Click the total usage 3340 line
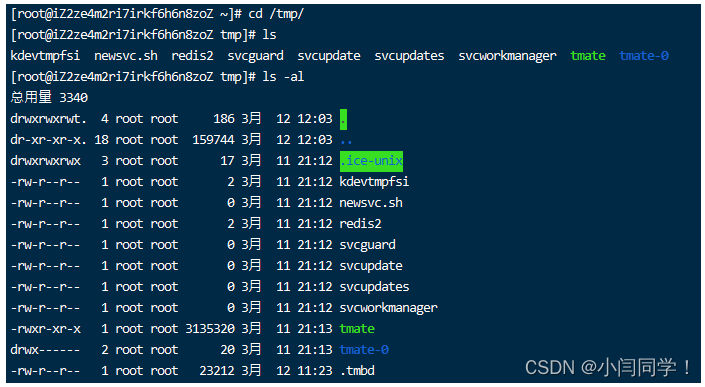 point(49,98)
